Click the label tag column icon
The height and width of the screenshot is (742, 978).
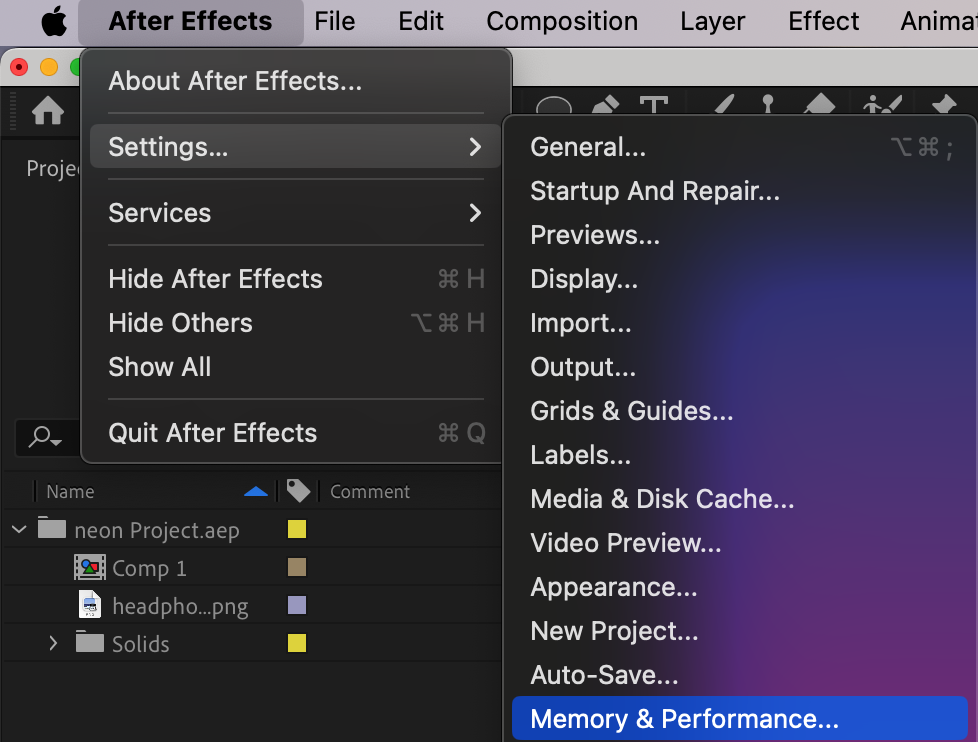click(x=298, y=491)
